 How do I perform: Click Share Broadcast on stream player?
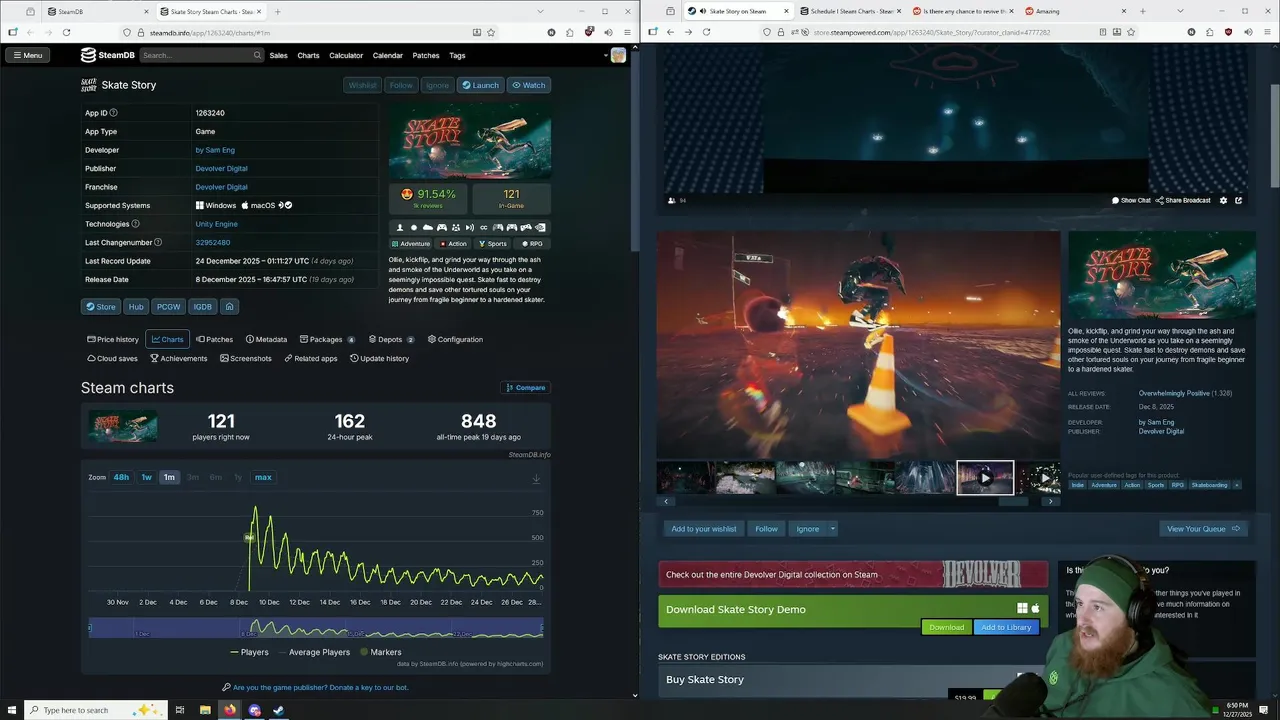[x=1183, y=200]
